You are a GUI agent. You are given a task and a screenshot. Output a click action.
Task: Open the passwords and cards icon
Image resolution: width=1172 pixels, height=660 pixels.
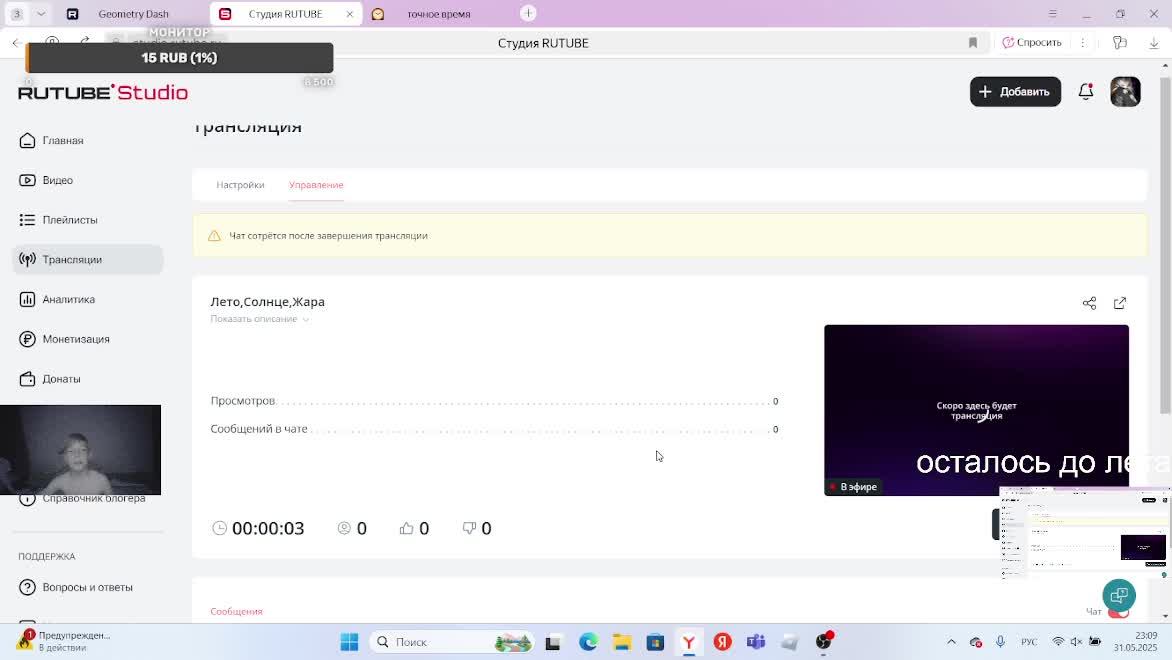point(1120,43)
